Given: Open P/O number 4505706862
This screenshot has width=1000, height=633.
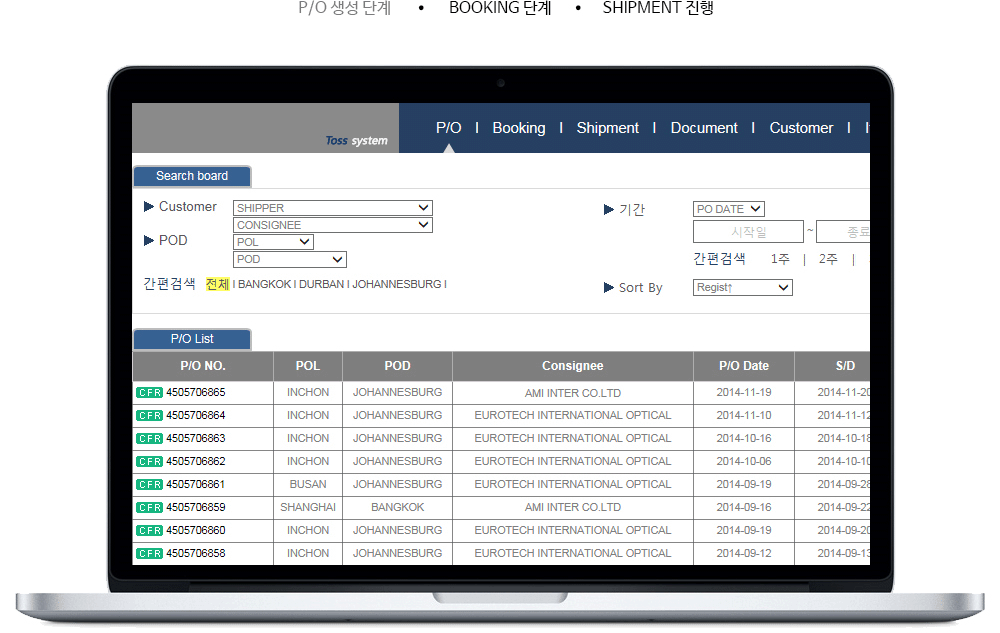Looking at the screenshot, I should (x=196, y=461).
